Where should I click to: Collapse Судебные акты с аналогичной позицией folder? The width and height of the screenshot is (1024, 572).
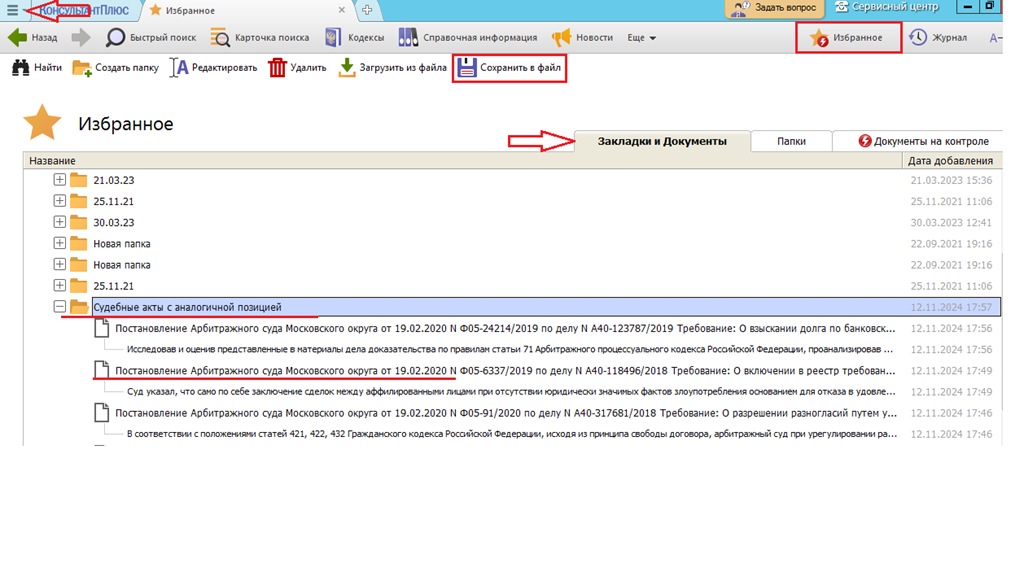click(x=60, y=307)
